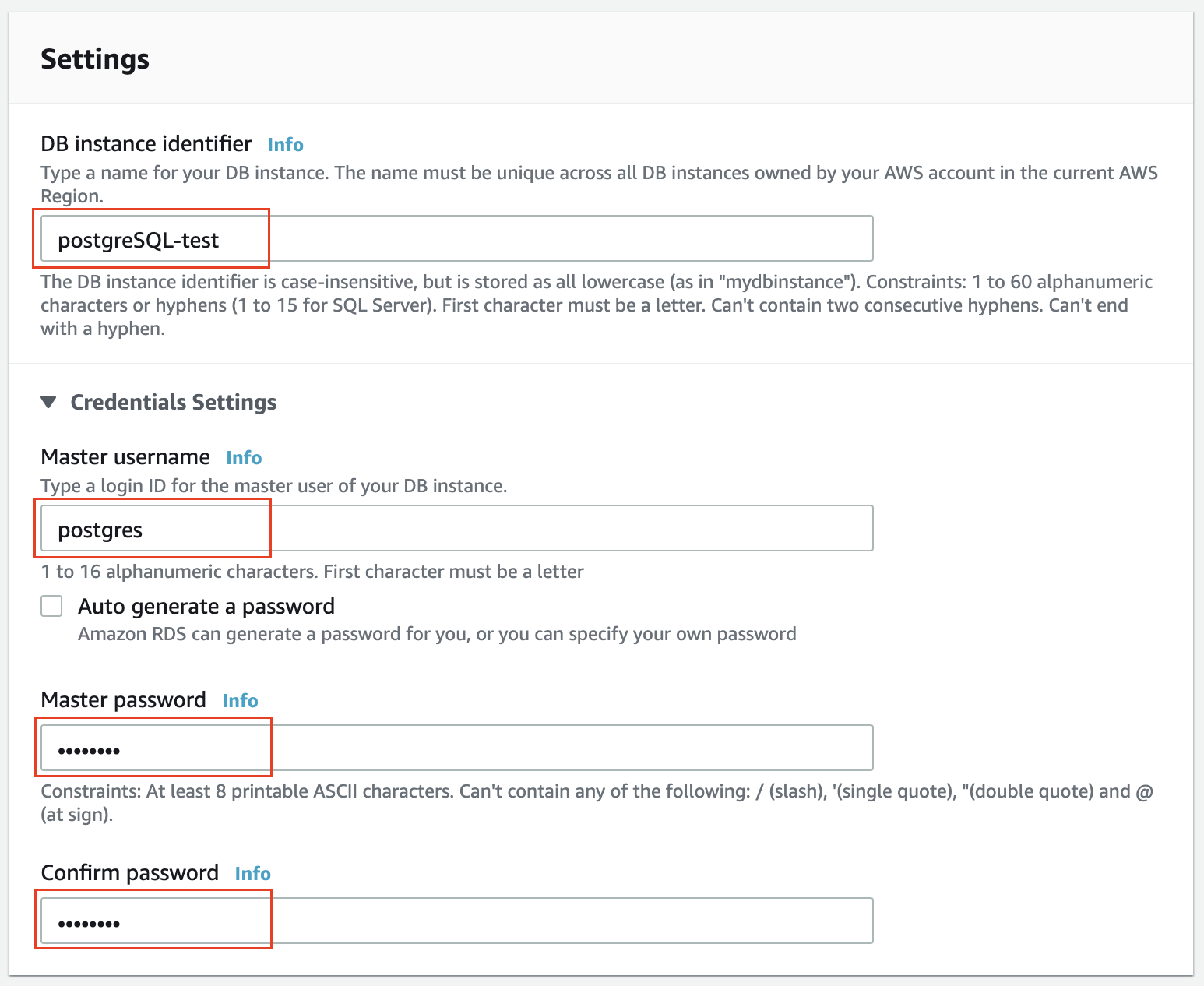Click the "Auto generate a password" label text
The image size is (1204, 986).
(x=206, y=606)
